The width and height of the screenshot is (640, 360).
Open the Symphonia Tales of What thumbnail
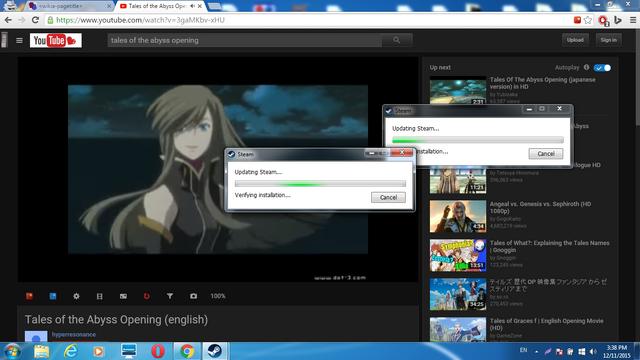point(458,255)
